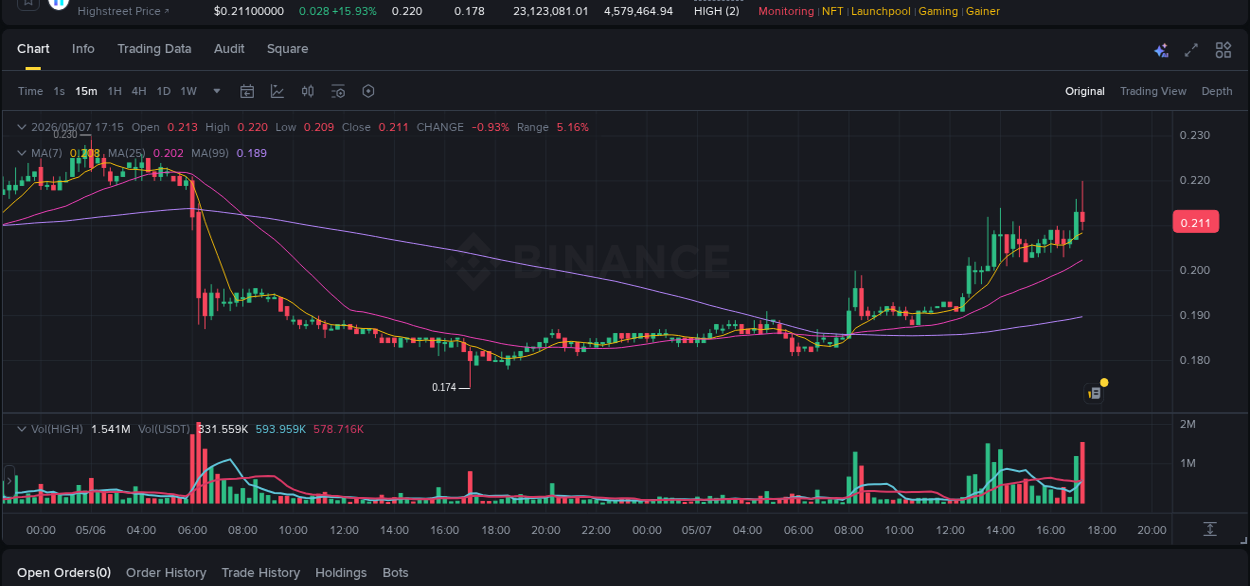The height and width of the screenshot is (586, 1250).
Task: Click the MA(25) indicator label
Action: click(x=126, y=153)
